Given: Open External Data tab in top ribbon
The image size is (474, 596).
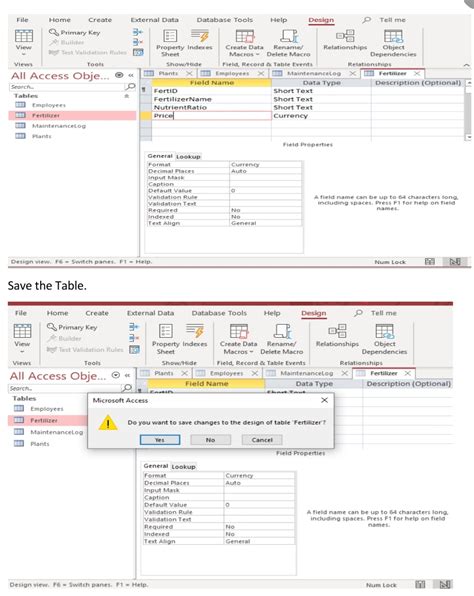Looking at the screenshot, I should [x=154, y=20].
